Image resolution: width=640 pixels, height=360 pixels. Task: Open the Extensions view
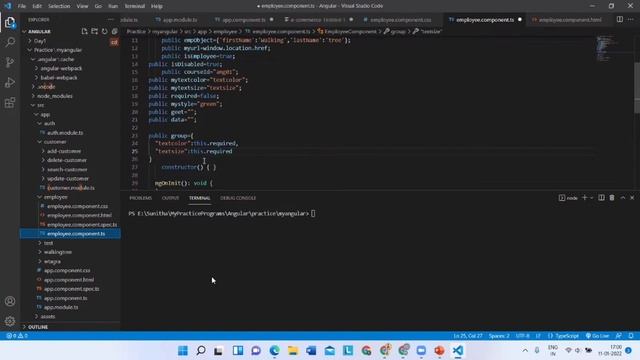[10, 102]
